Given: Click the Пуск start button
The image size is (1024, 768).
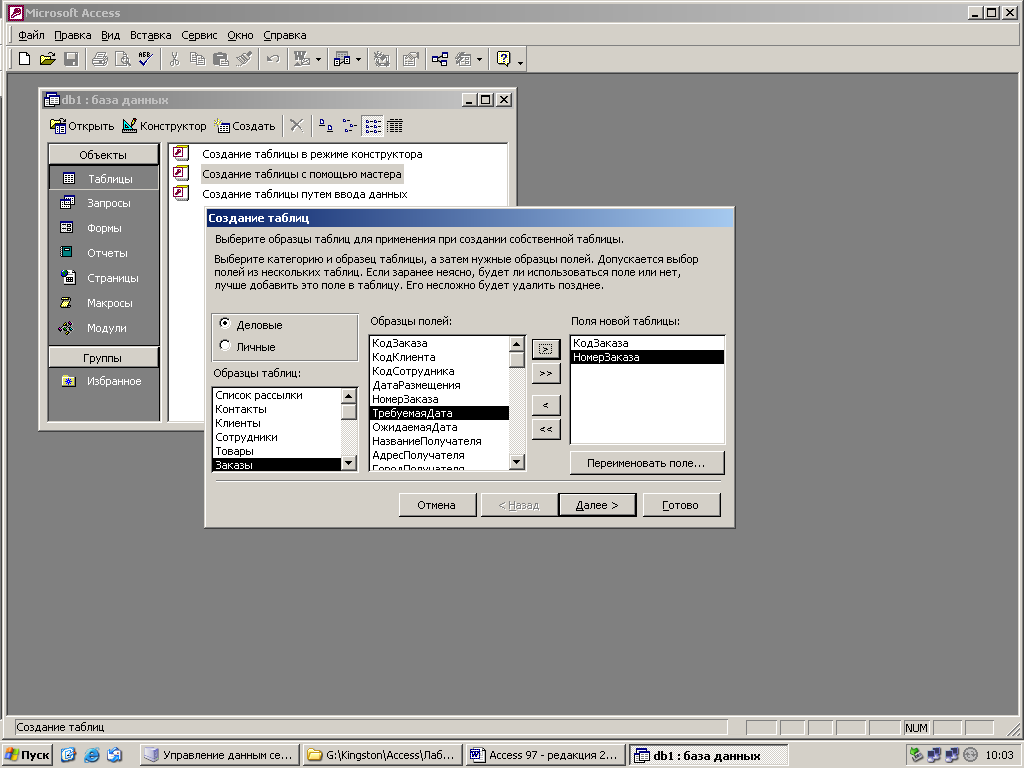Looking at the screenshot, I should (x=27, y=755).
